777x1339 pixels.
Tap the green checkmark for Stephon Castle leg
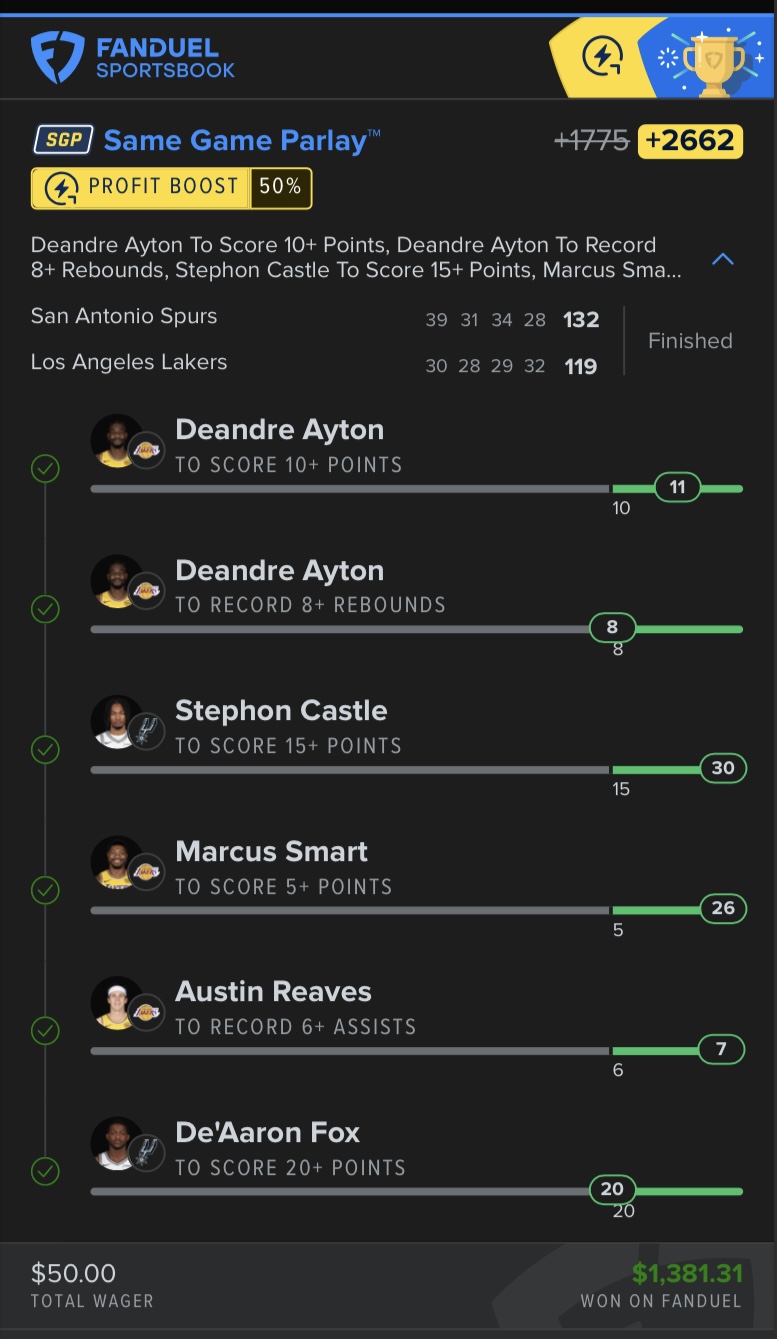coord(45,749)
